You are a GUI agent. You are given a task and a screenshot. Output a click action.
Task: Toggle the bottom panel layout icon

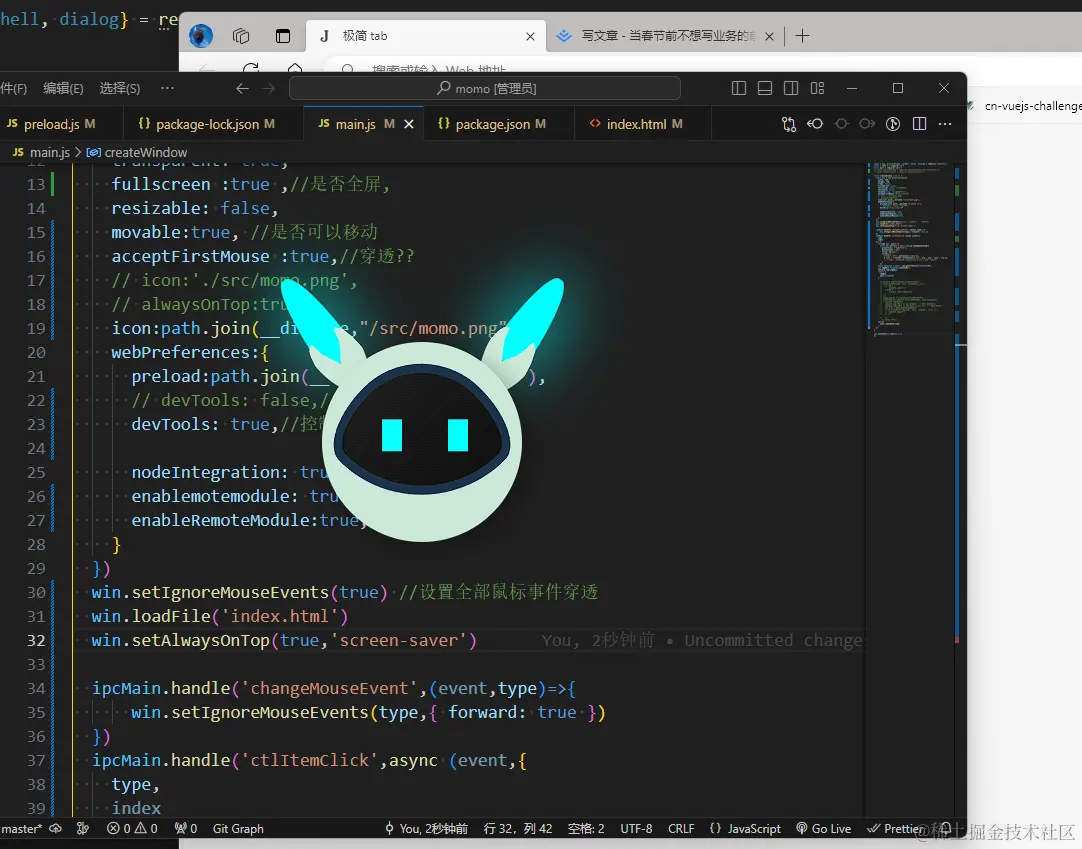(765, 88)
